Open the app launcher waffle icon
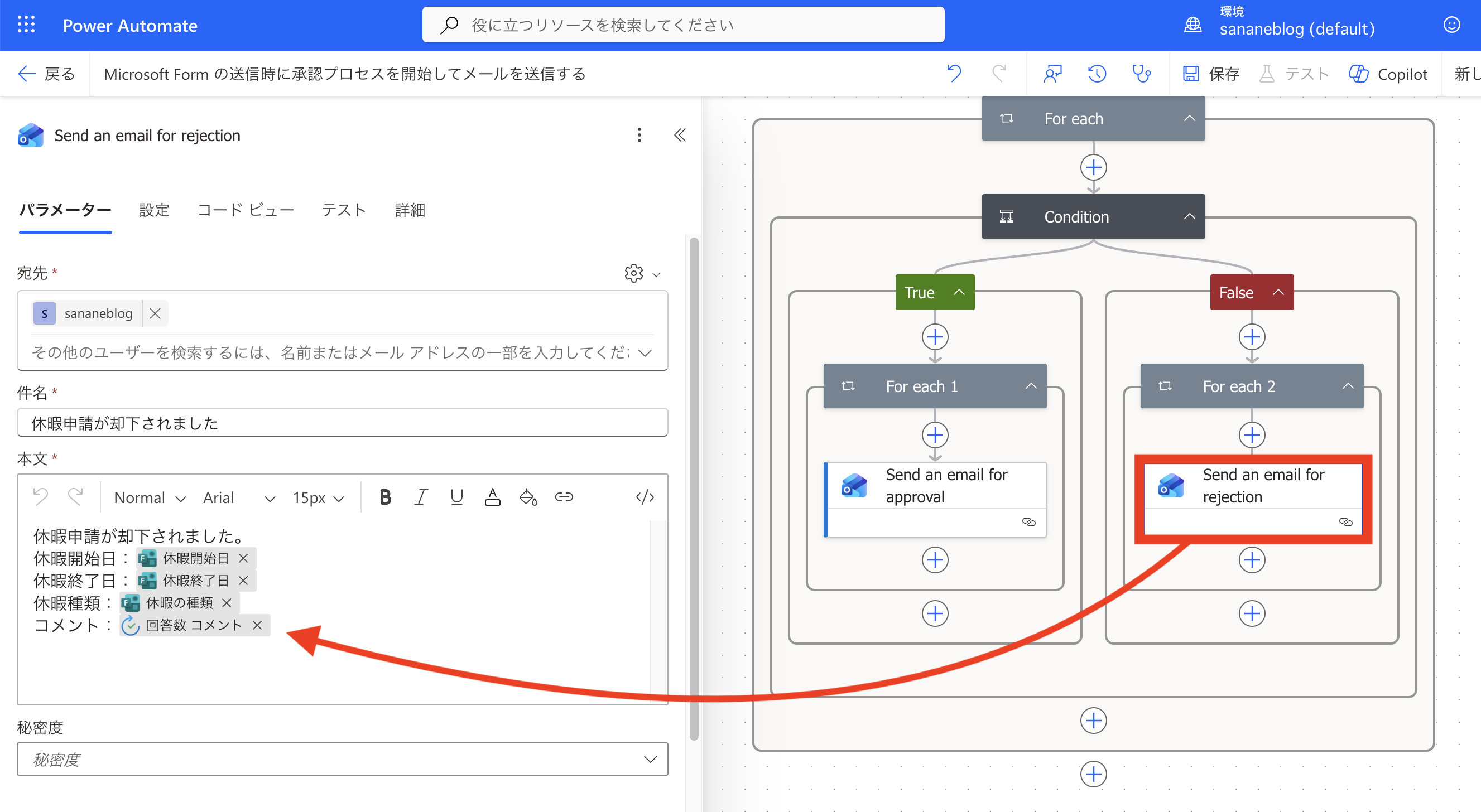The image size is (1481, 812). pyautogui.click(x=26, y=25)
